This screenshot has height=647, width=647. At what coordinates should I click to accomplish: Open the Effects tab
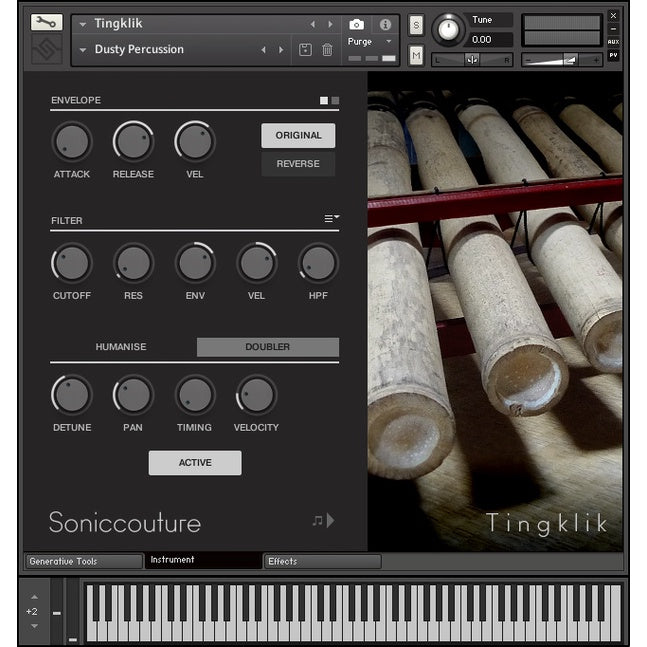pos(322,561)
